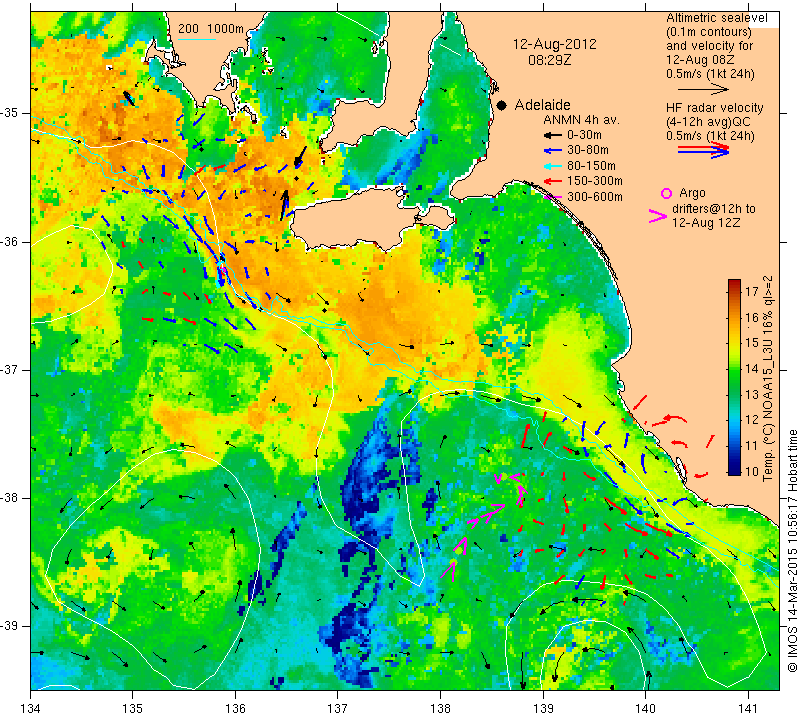Select the red 150-300m legend arrow
This screenshot has width=800, height=720.
[x=553, y=181]
